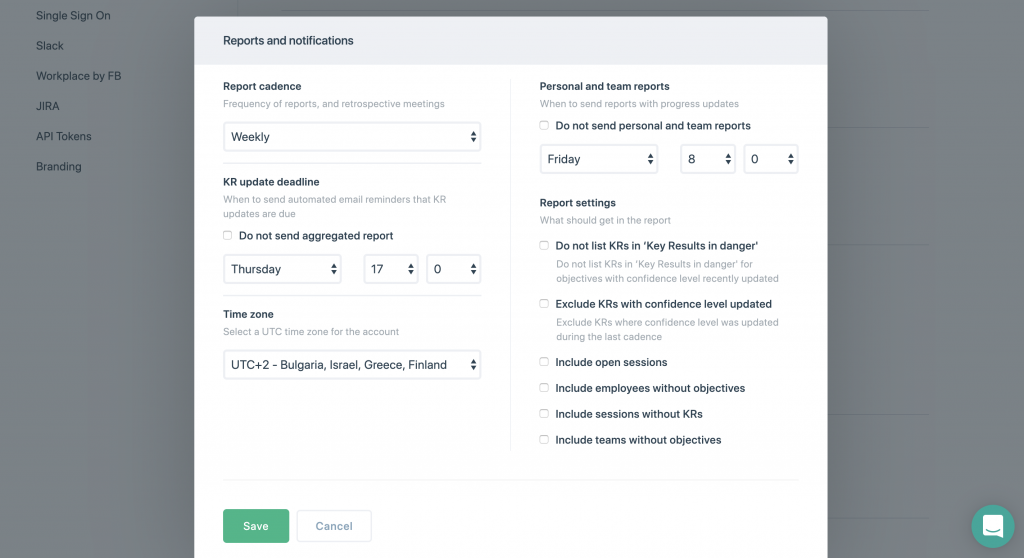Viewport: 1024px width, 558px height.
Task: Open the KR deadline minutes selector
Action: pyautogui.click(x=453, y=269)
